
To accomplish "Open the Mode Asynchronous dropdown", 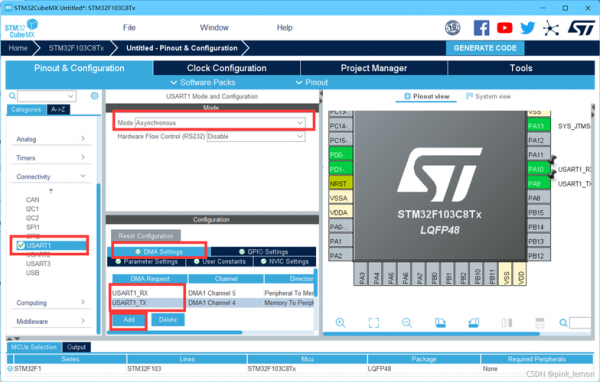I will (220, 123).
